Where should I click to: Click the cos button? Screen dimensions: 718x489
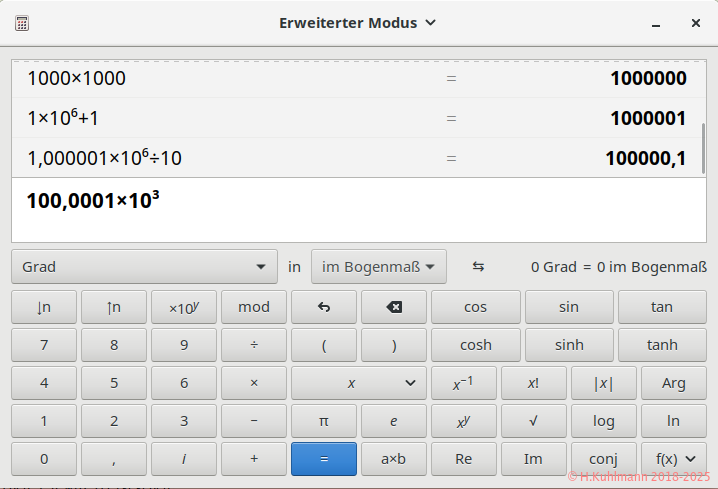coord(476,307)
